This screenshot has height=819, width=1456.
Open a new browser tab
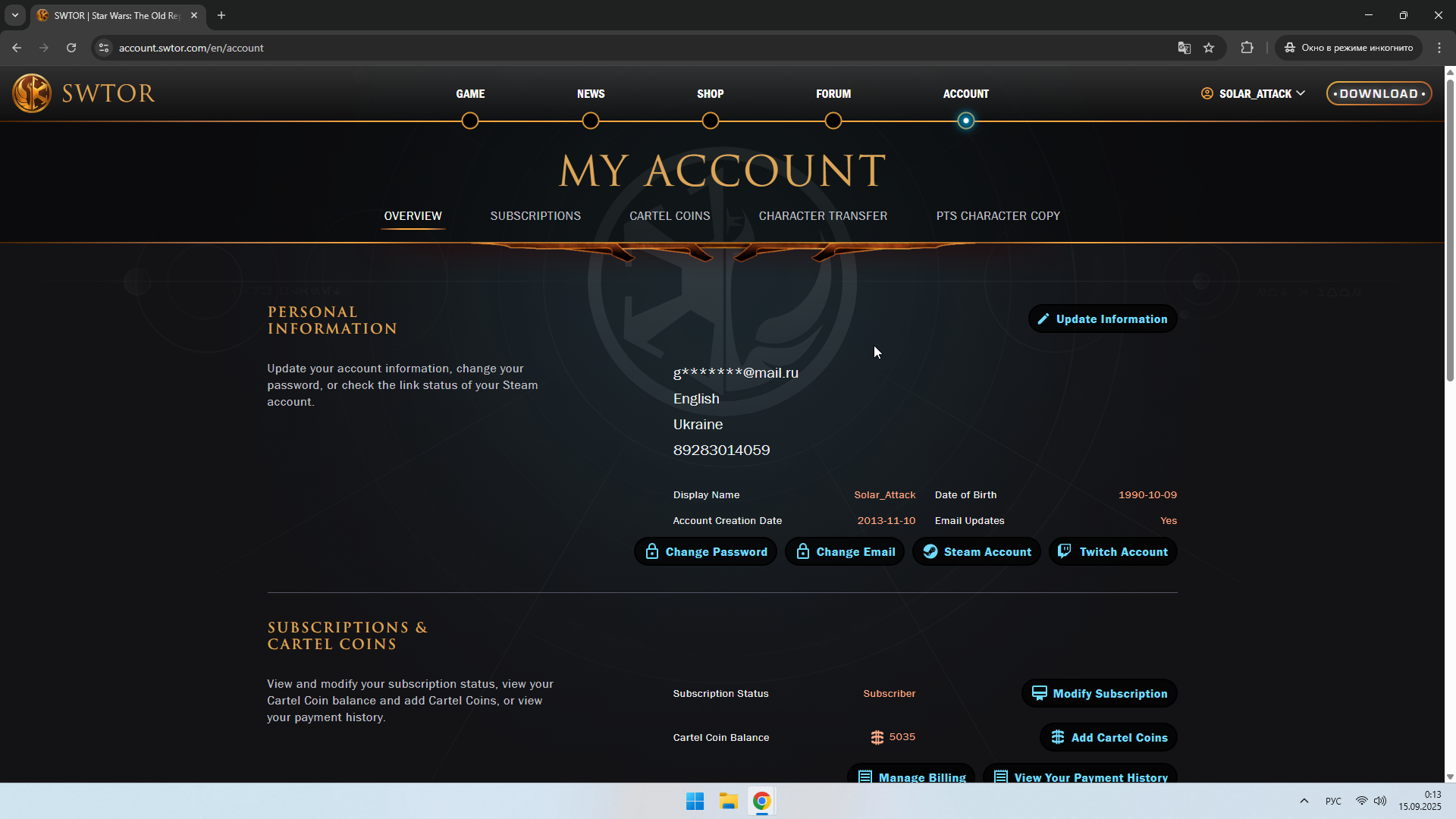click(x=221, y=15)
